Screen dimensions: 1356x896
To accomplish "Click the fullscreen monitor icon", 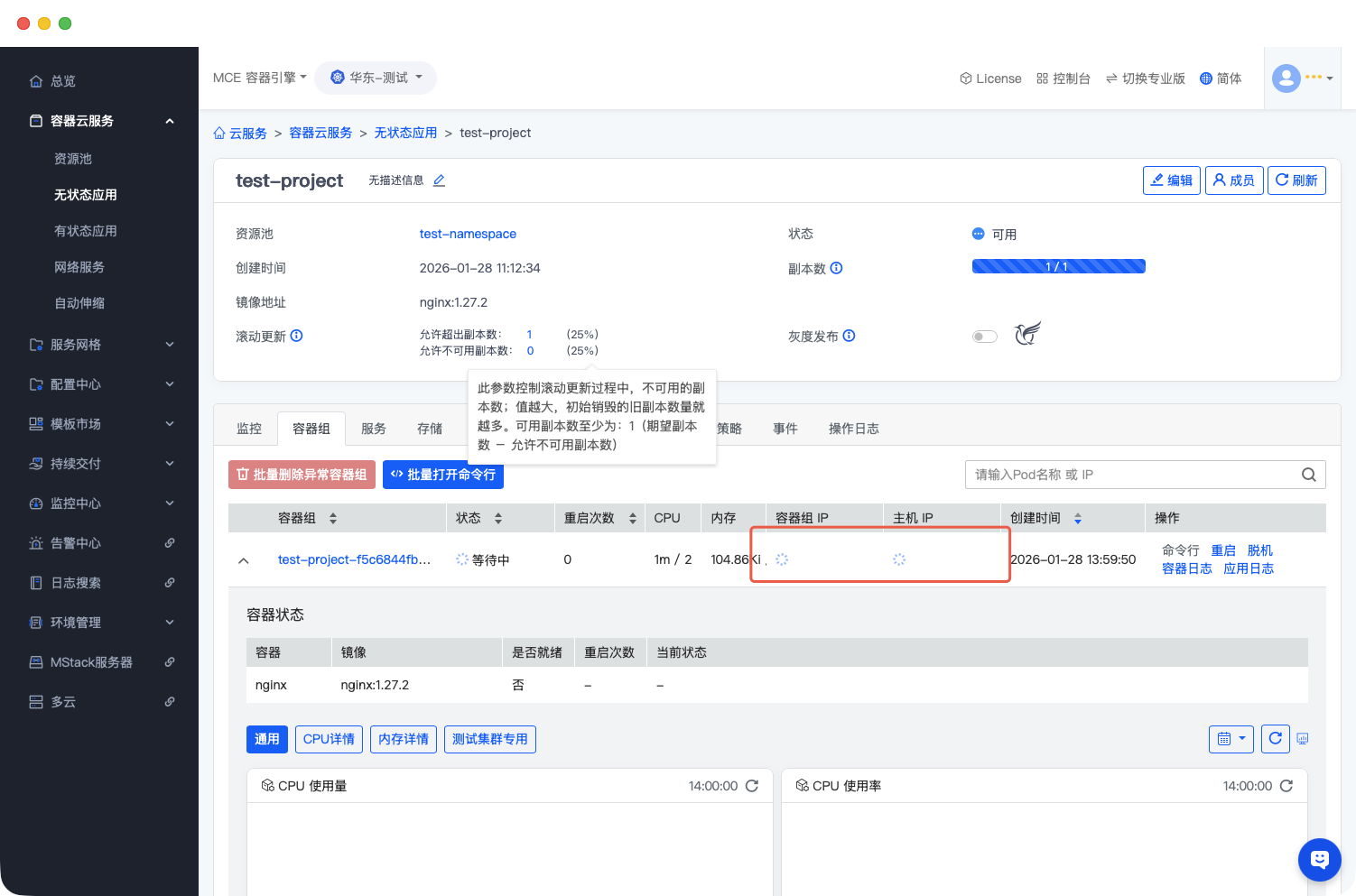I will pyautogui.click(x=1303, y=739).
